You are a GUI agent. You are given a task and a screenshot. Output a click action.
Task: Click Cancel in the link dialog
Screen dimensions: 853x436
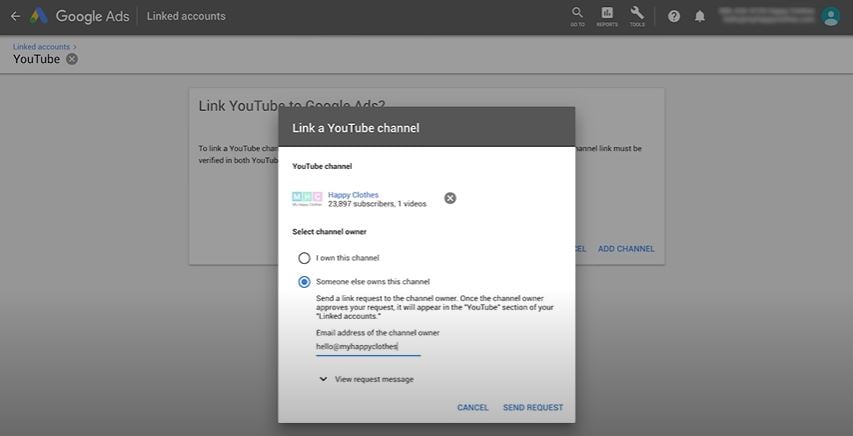[473, 408]
